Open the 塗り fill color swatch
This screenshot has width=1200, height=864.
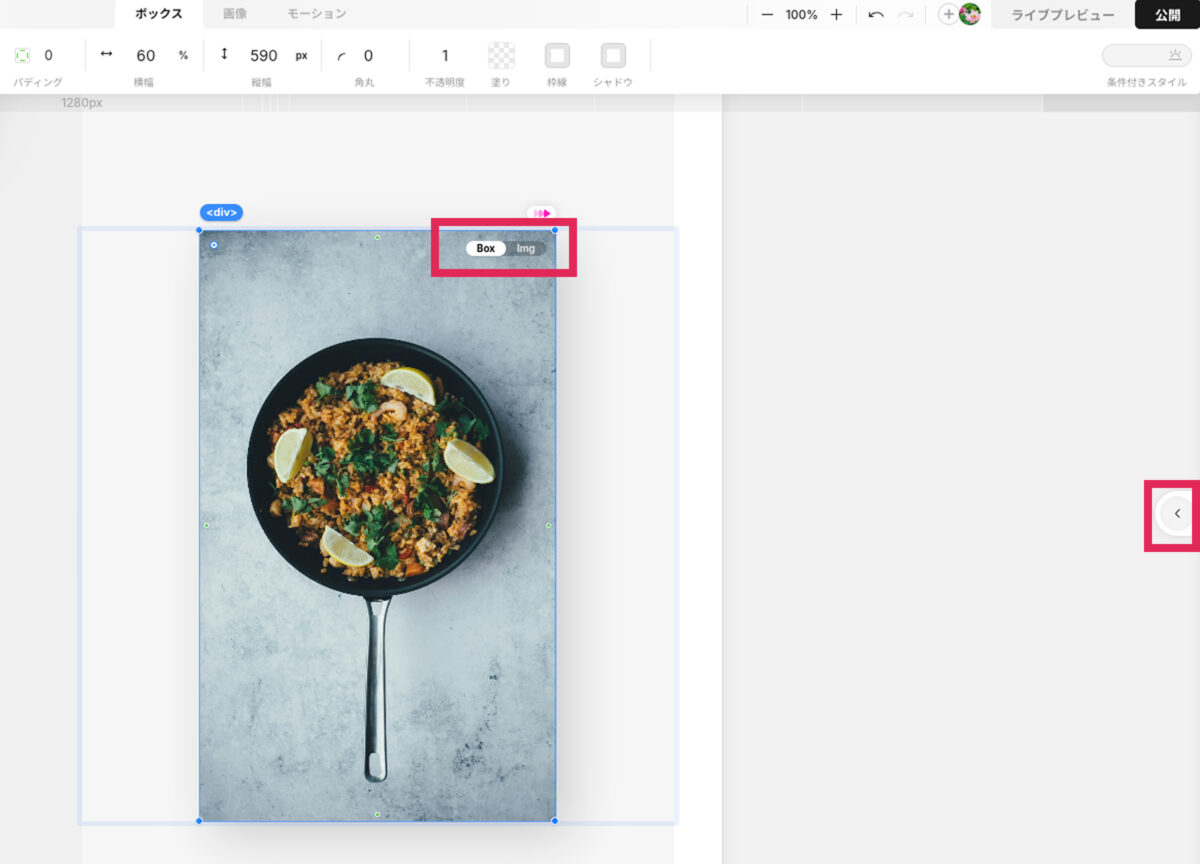pos(501,56)
